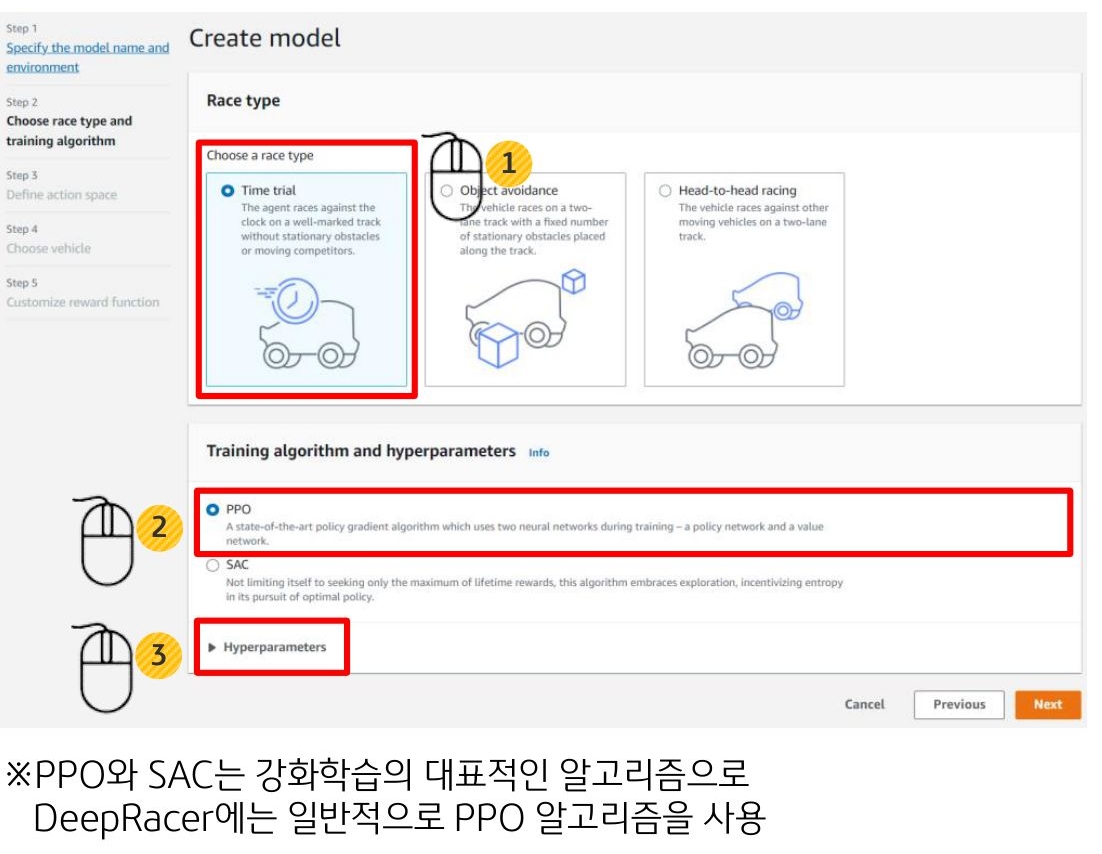Viewport: 1102px width, 854px height.
Task: Expand the Hyperparameters section
Action: 274,647
